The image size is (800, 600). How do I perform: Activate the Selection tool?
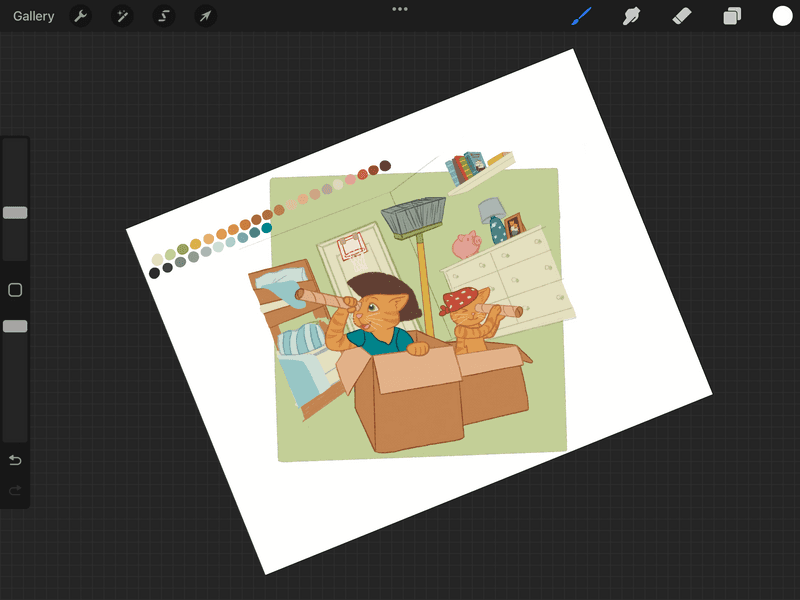coord(163,16)
